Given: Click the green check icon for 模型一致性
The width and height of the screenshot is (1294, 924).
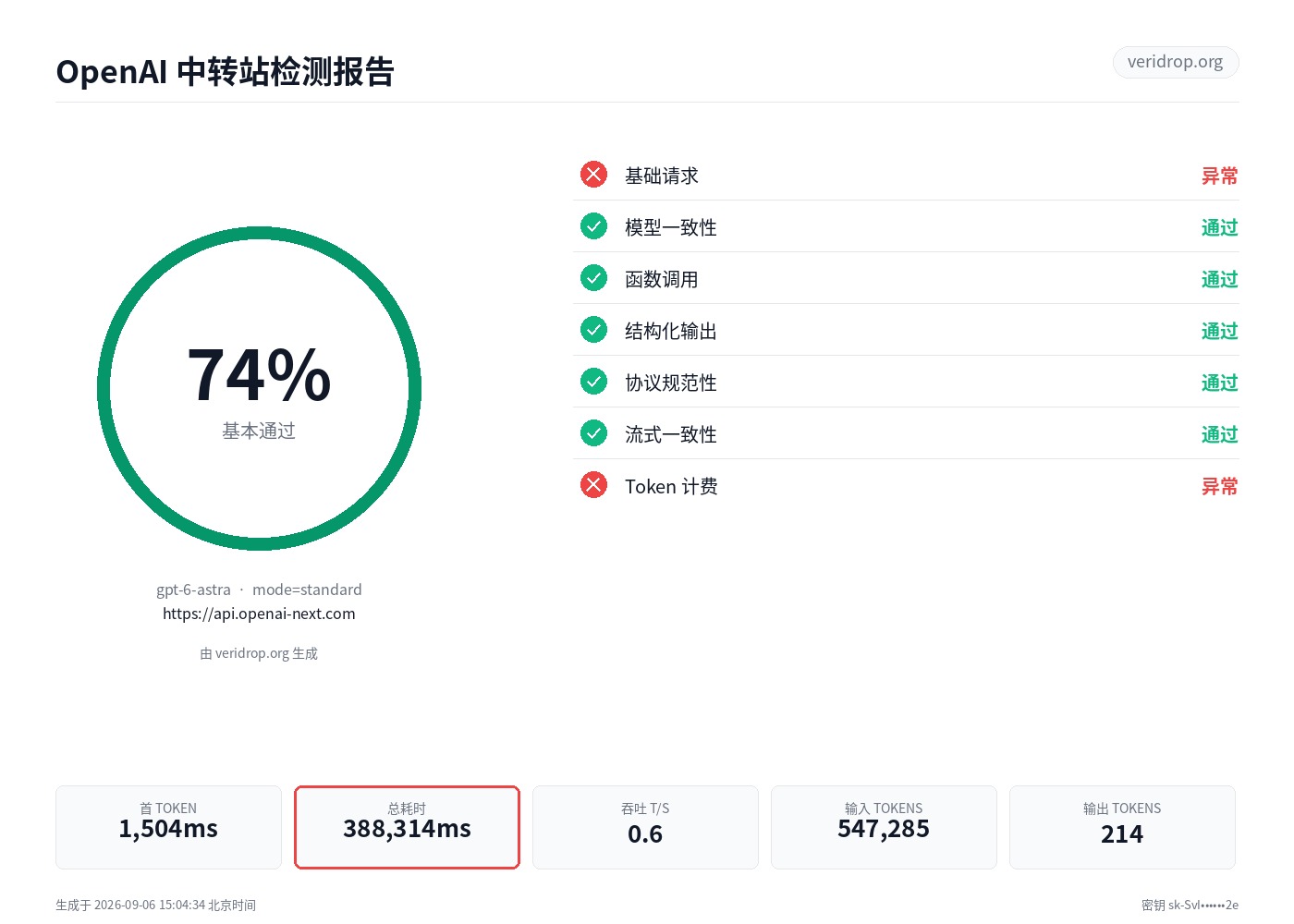Looking at the screenshot, I should [593, 226].
